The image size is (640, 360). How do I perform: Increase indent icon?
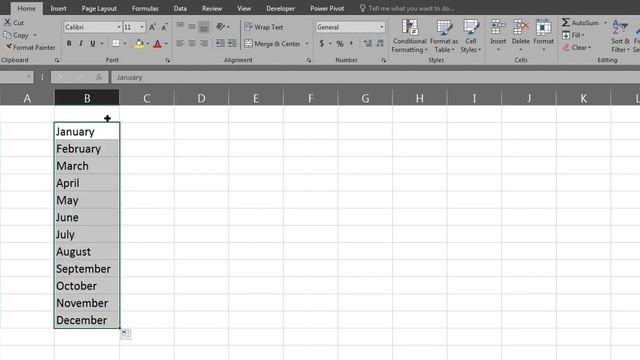[x=232, y=43]
